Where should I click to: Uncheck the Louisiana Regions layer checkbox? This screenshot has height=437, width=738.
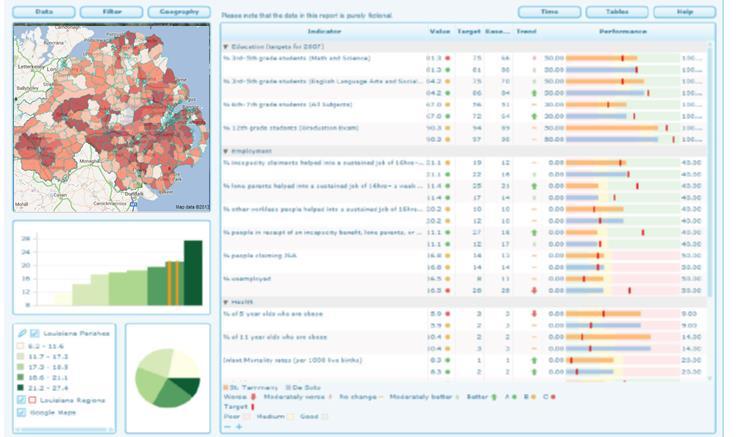tap(21, 400)
